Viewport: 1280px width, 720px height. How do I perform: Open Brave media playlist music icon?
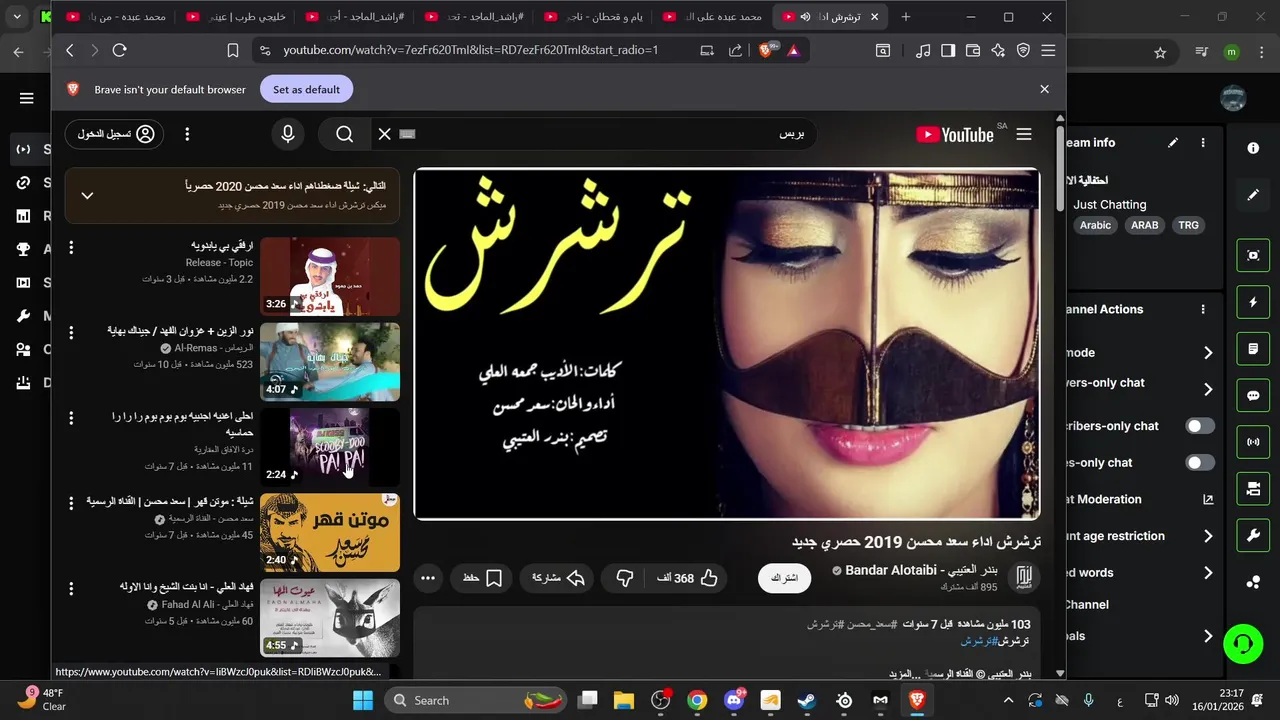[923, 50]
